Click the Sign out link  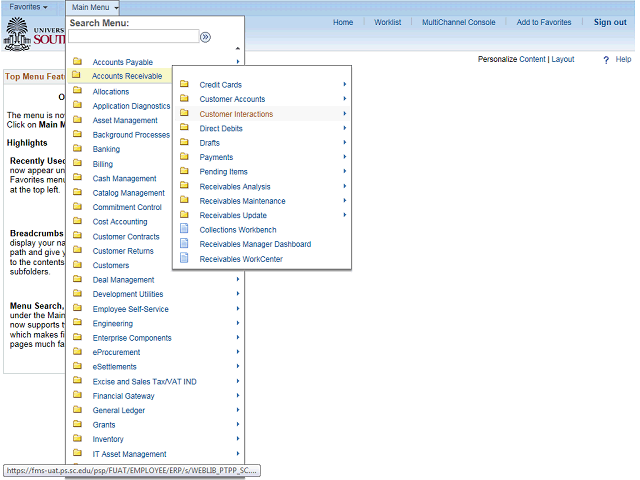[609, 22]
